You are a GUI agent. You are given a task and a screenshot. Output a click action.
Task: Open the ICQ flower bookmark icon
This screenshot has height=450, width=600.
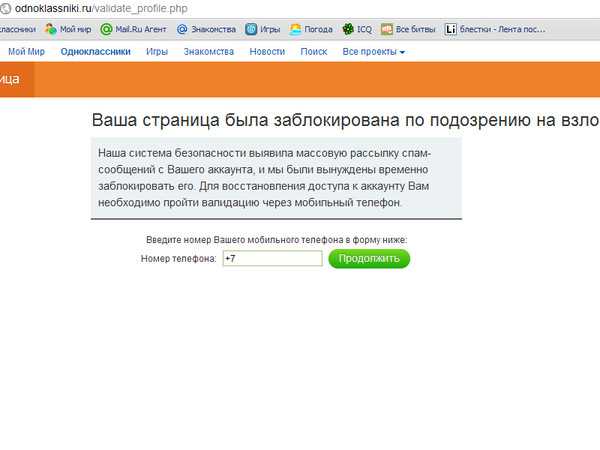click(348, 29)
